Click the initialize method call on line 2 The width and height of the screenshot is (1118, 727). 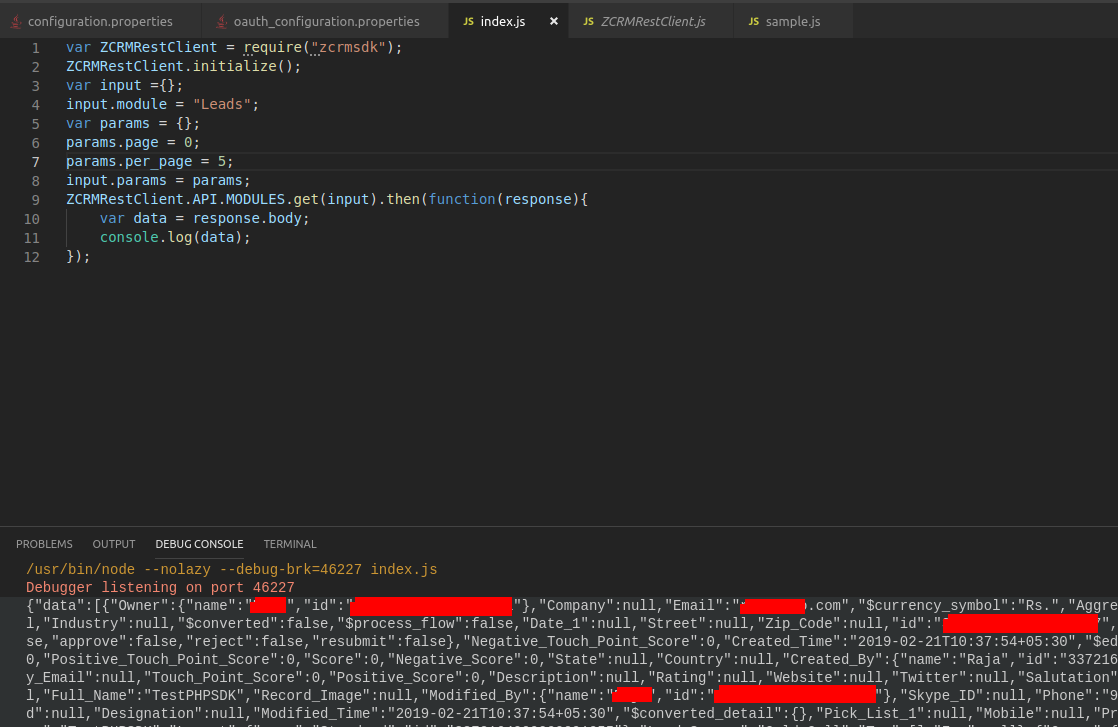pyautogui.click(x=235, y=66)
